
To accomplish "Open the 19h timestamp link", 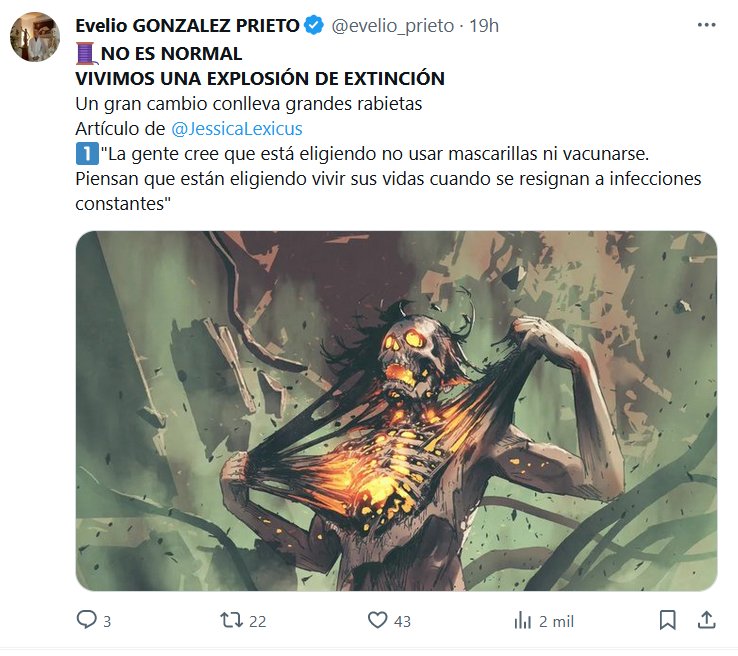I will click(484, 26).
